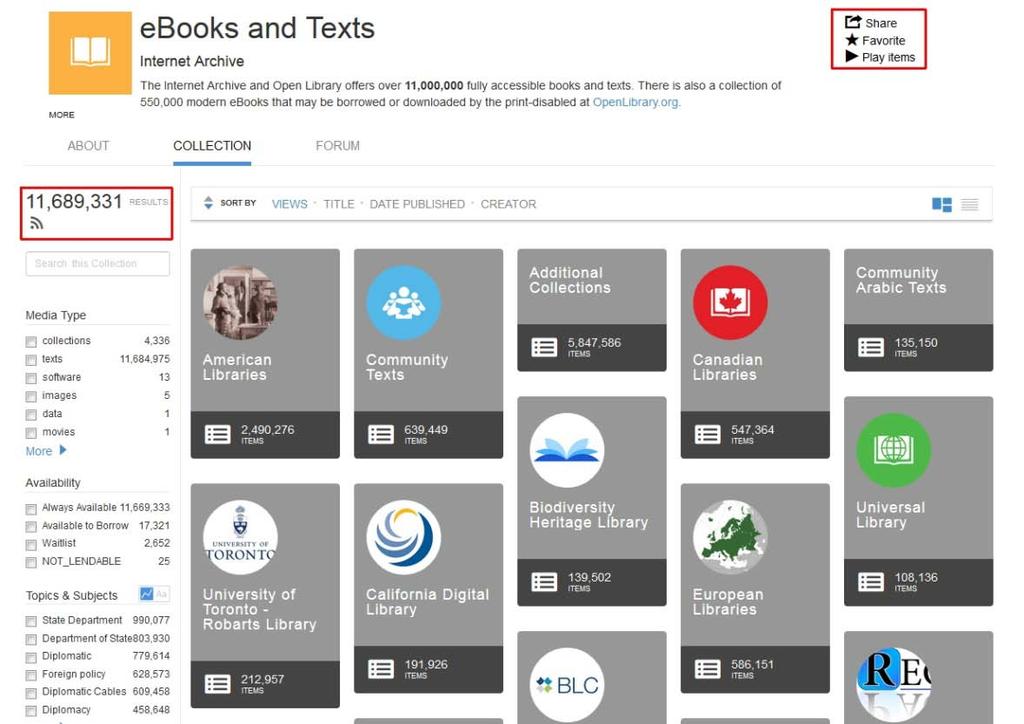Click items list icon on European Libraries
This screenshot has width=1024, height=724.
[707, 669]
